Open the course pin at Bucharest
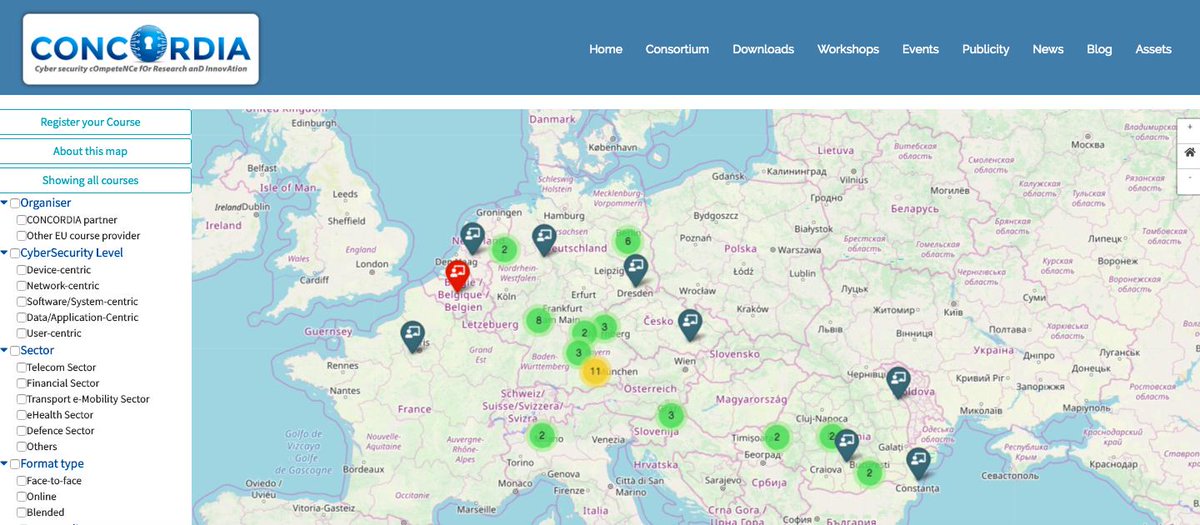Screen dimensions: 1200x525 (x=847, y=444)
